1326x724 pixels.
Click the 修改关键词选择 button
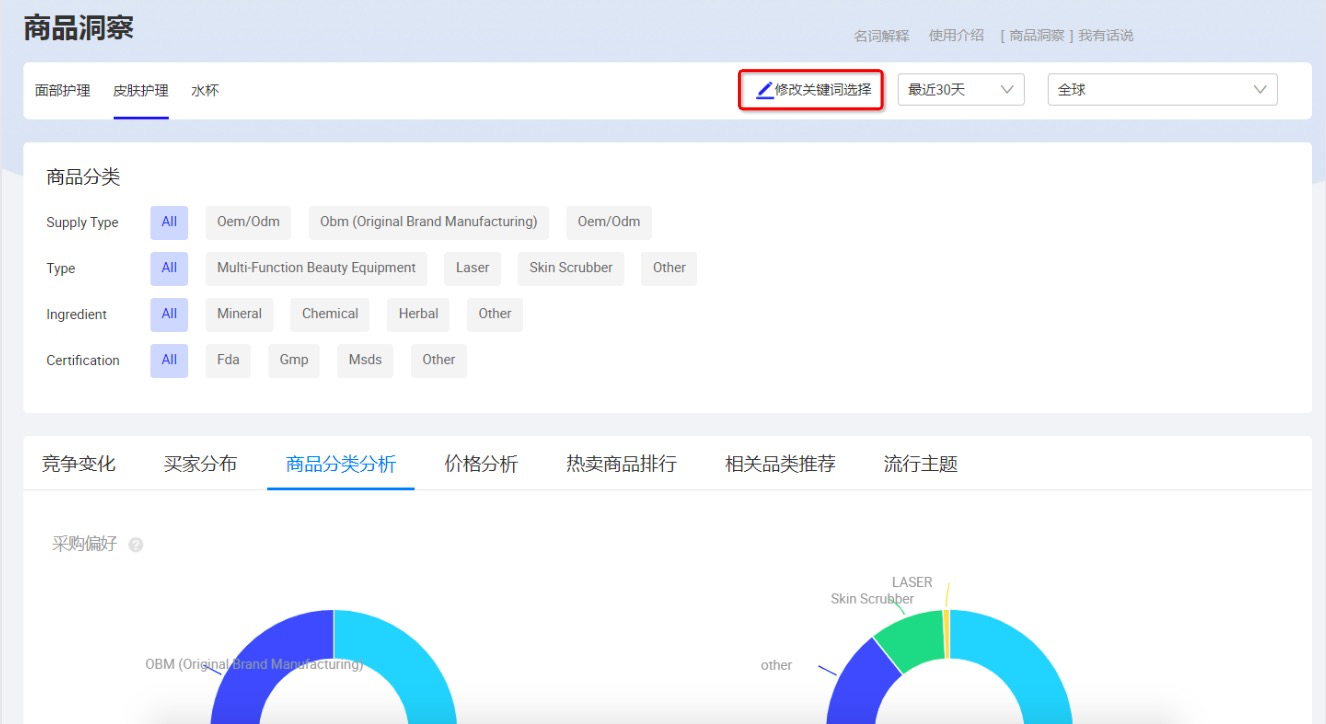pos(811,90)
